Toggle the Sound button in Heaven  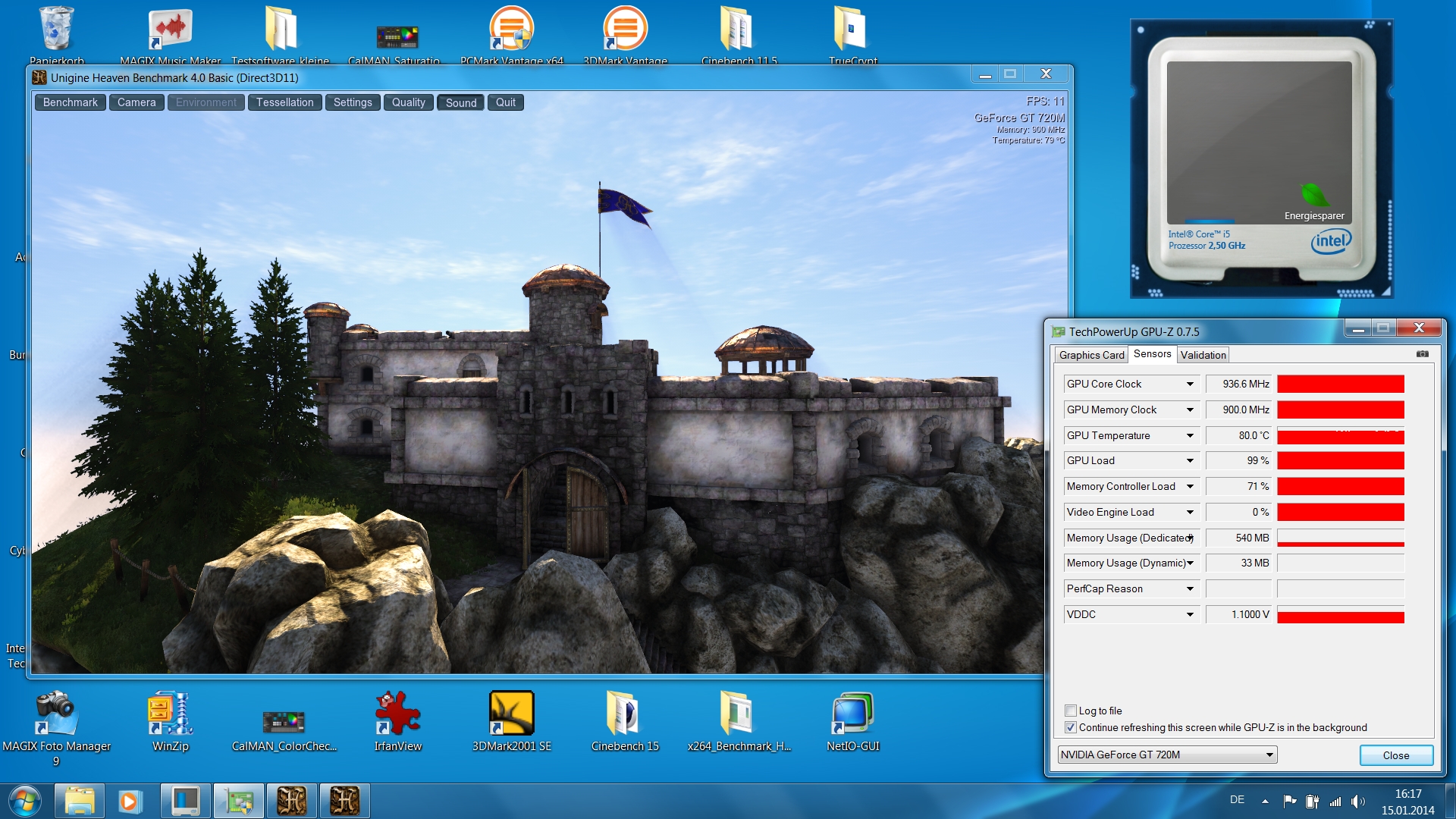[461, 102]
